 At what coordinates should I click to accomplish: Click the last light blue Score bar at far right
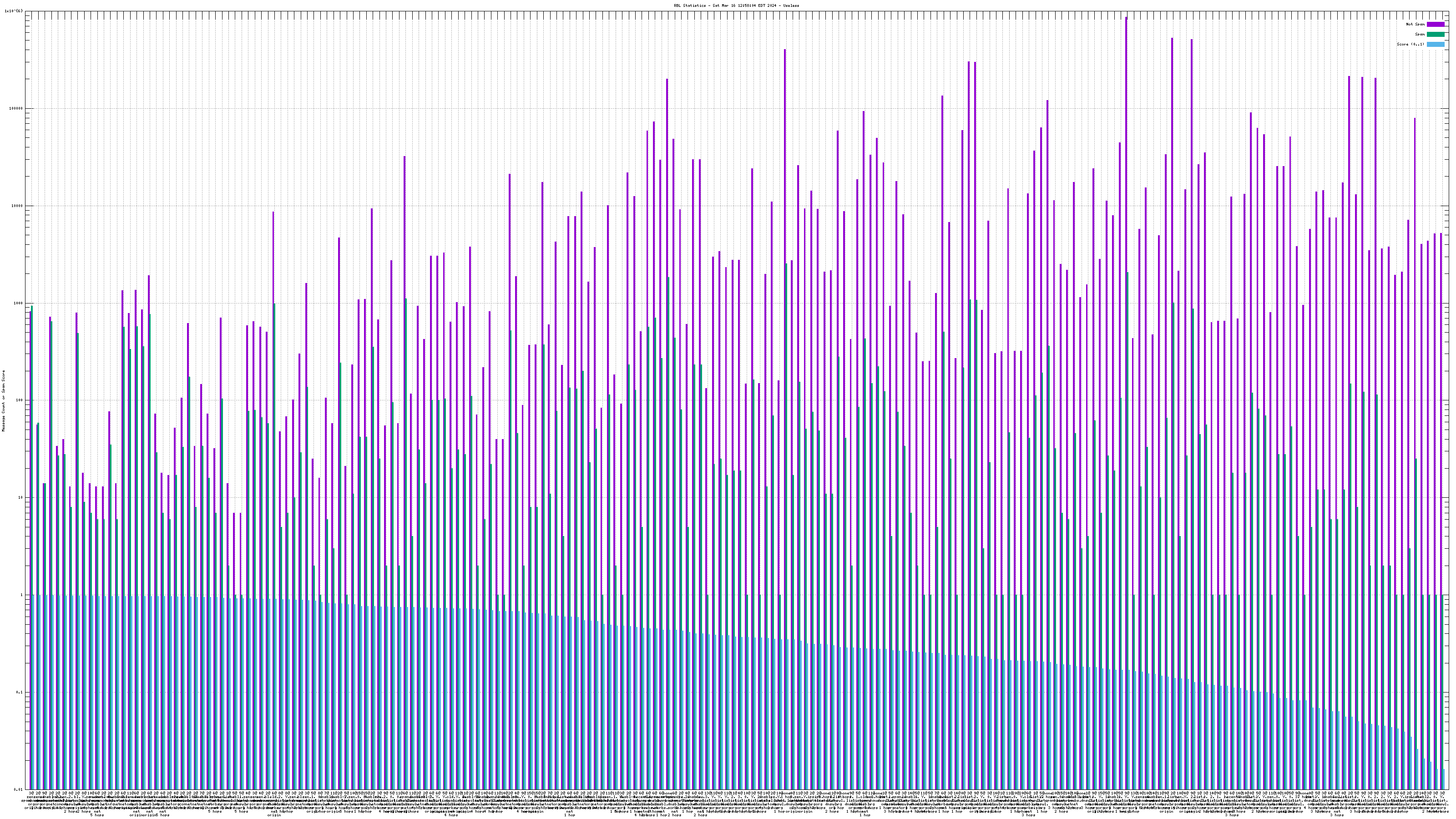(1445, 779)
